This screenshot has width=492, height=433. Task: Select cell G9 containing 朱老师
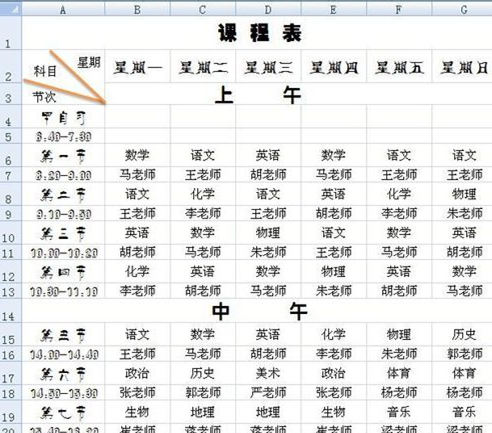pyautogui.click(x=462, y=213)
